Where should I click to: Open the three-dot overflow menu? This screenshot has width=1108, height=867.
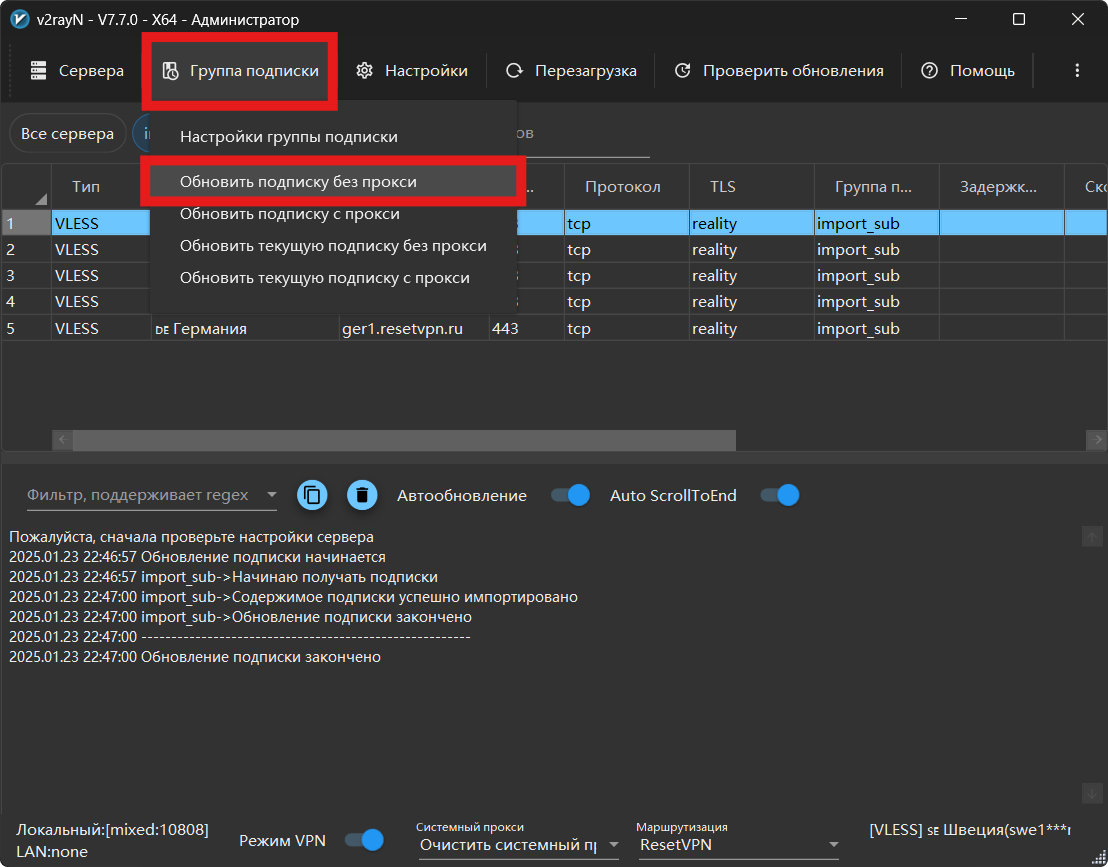coord(1077,71)
